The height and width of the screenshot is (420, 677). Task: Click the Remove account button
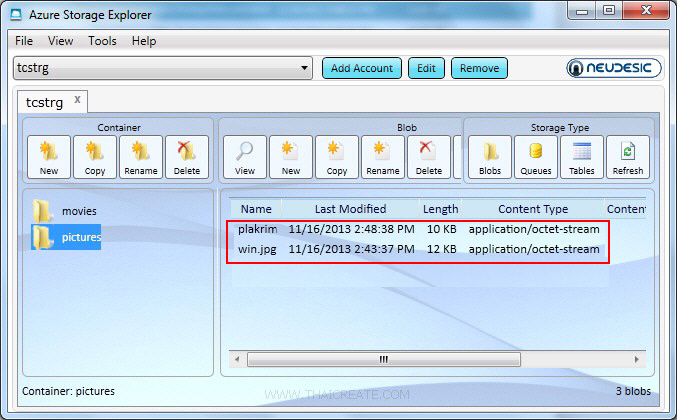[x=479, y=68]
